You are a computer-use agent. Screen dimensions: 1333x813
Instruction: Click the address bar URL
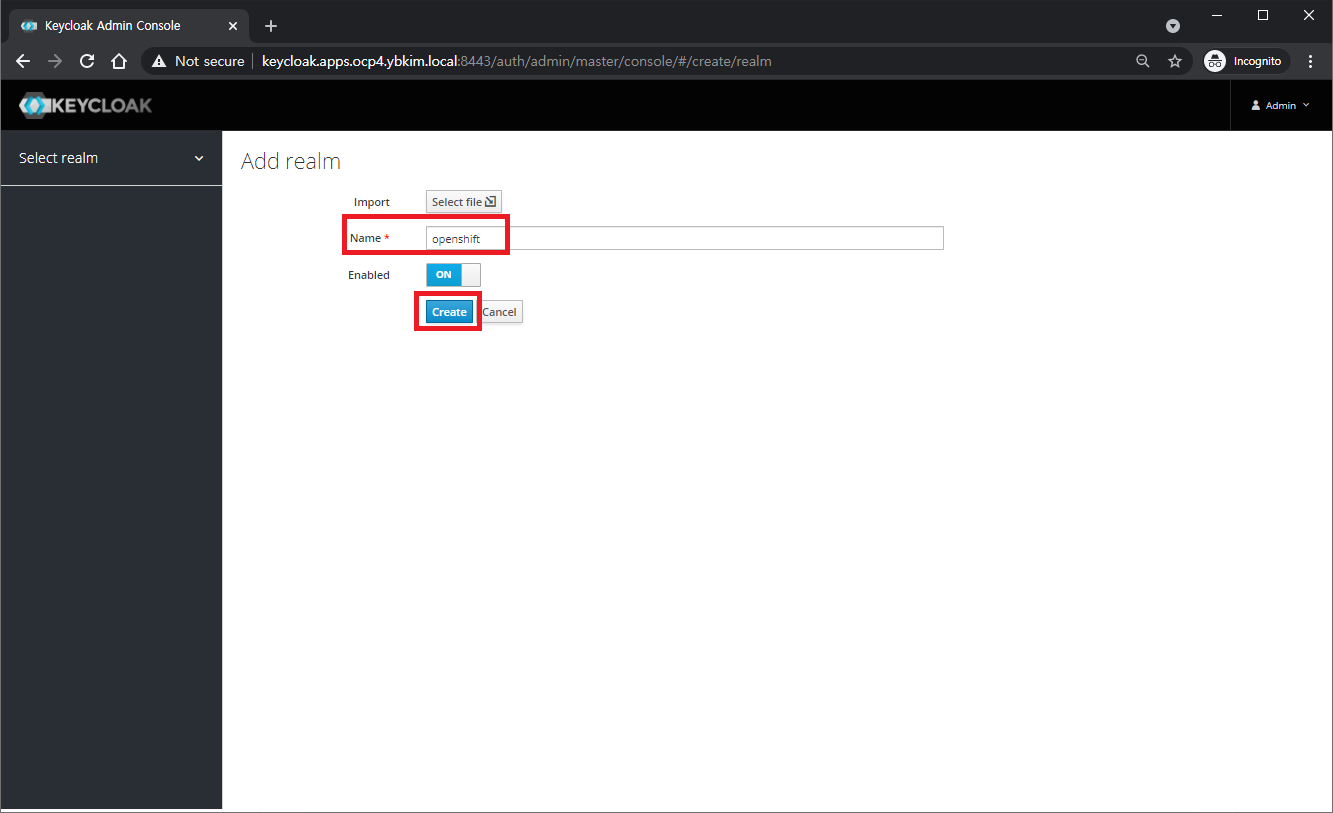516,61
